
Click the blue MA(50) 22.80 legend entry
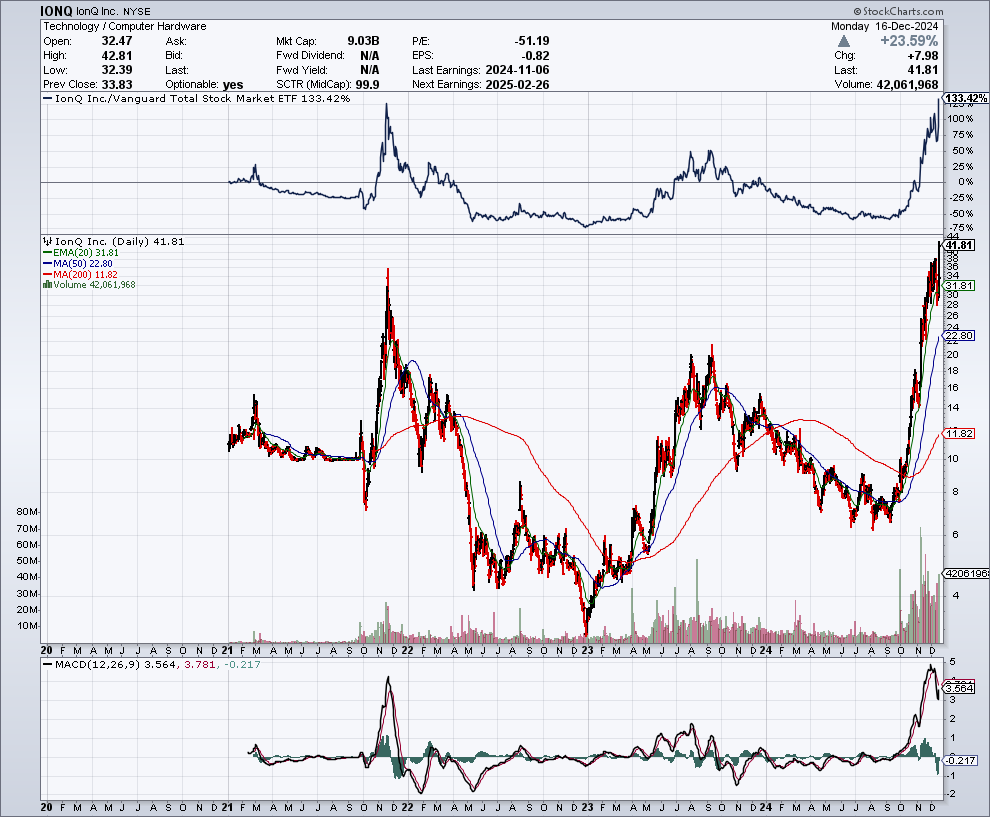(78, 263)
